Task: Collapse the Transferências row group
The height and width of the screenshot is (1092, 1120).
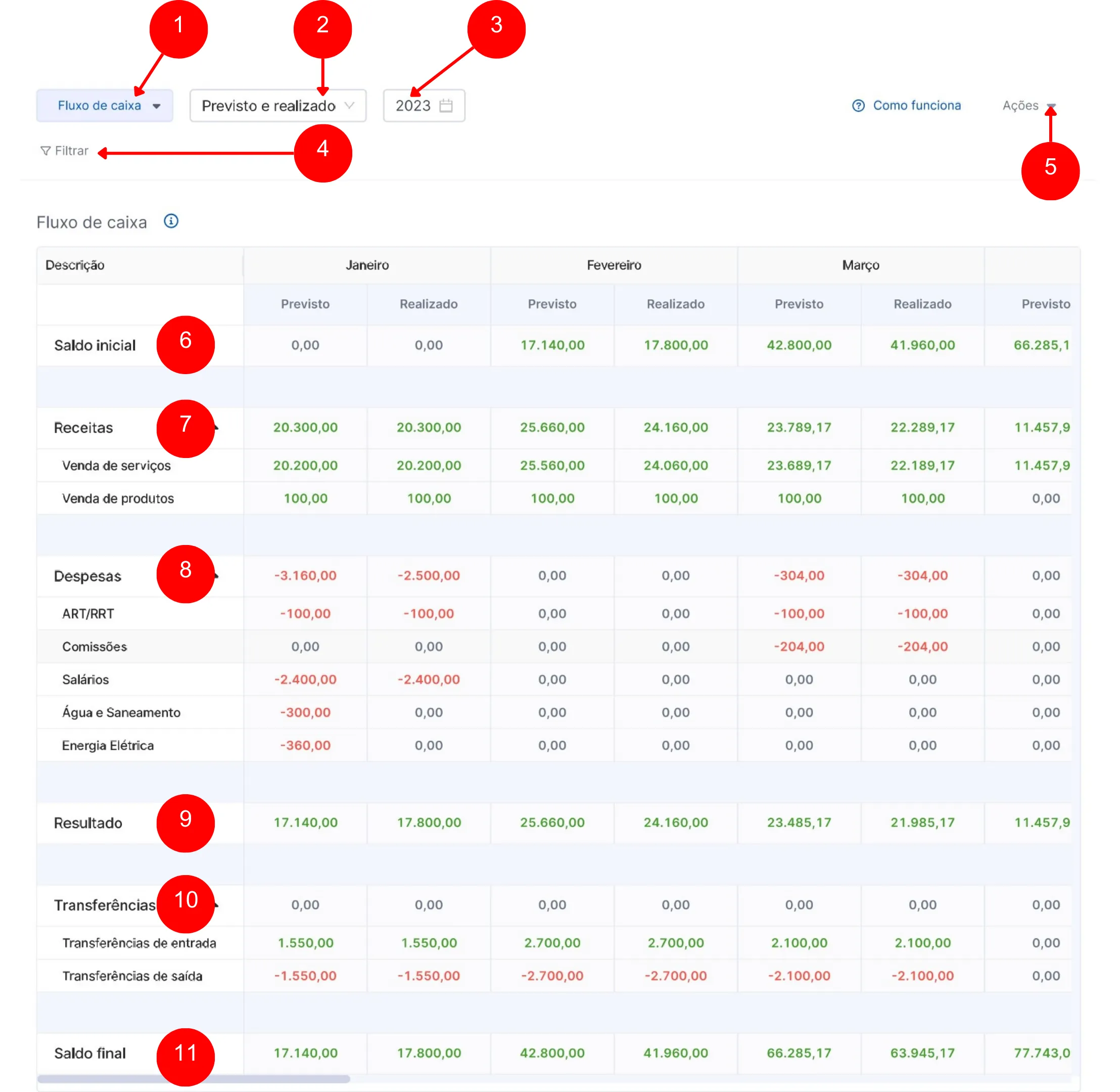Action: (x=216, y=905)
